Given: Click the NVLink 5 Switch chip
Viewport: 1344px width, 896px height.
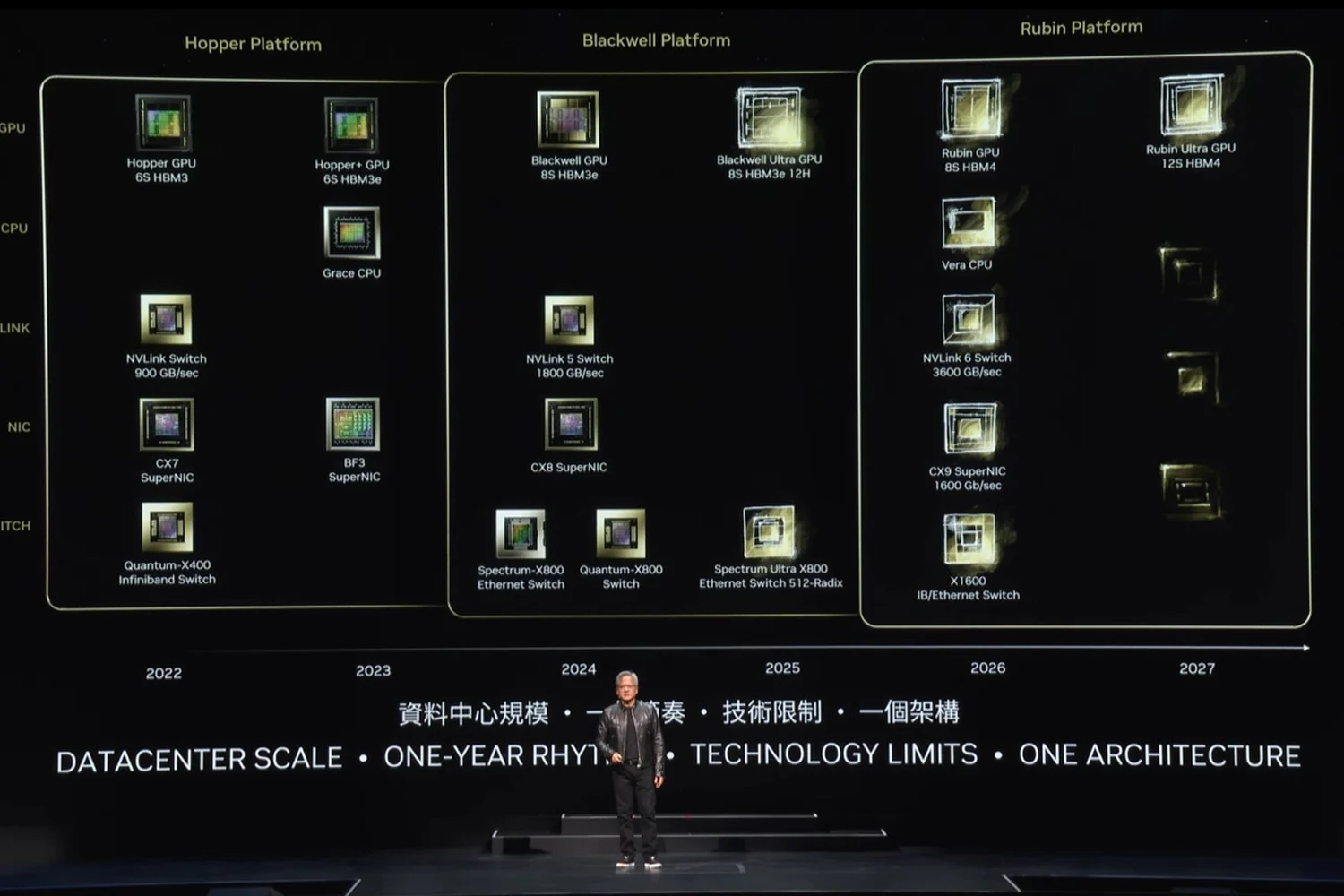Looking at the screenshot, I should (x=569, y=320).
